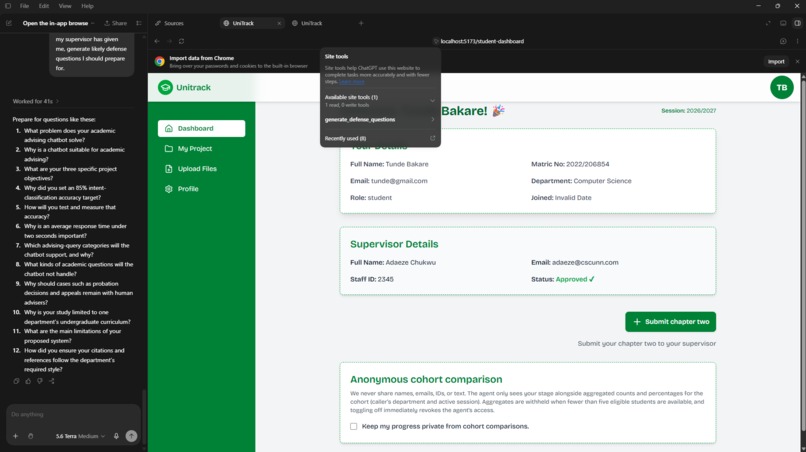Click the Import button
This screenshot has height=452, width=806.
(x=776, y=62)
